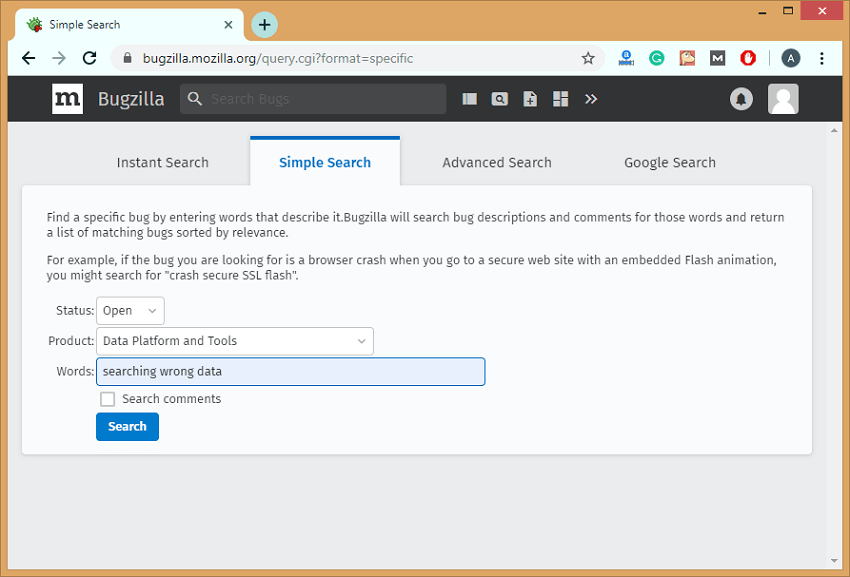Click the 'Status:' label
The height and width of the screenshot is (577, 850).
point(75,311)
